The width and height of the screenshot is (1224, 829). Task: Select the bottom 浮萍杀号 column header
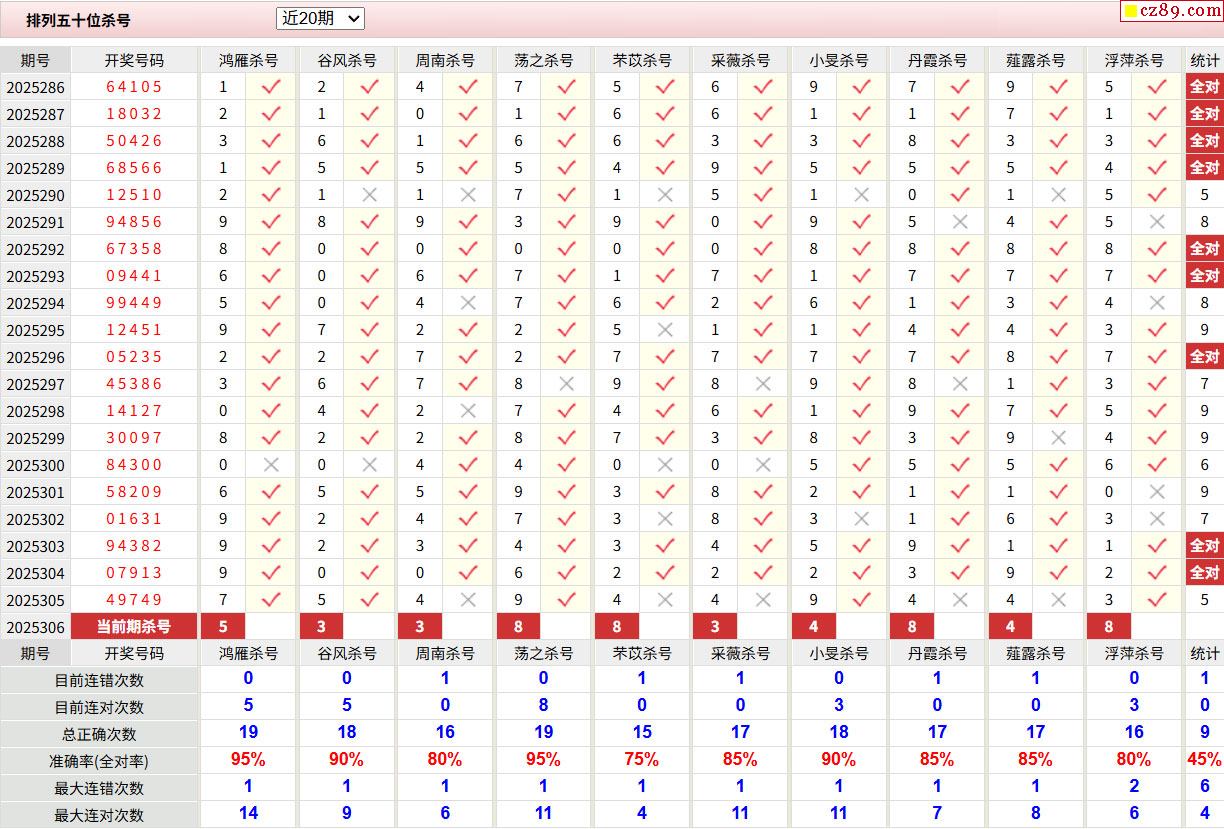pyautogui.click(x=1134, y=653)
